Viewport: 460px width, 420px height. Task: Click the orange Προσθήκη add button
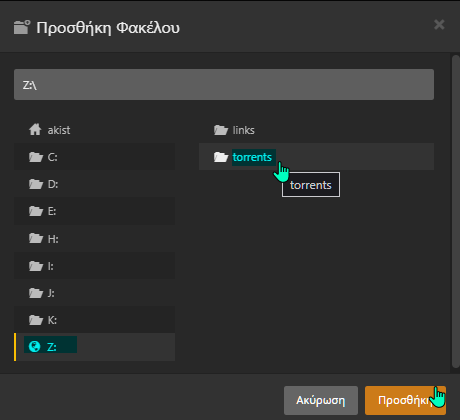(405, 400)
